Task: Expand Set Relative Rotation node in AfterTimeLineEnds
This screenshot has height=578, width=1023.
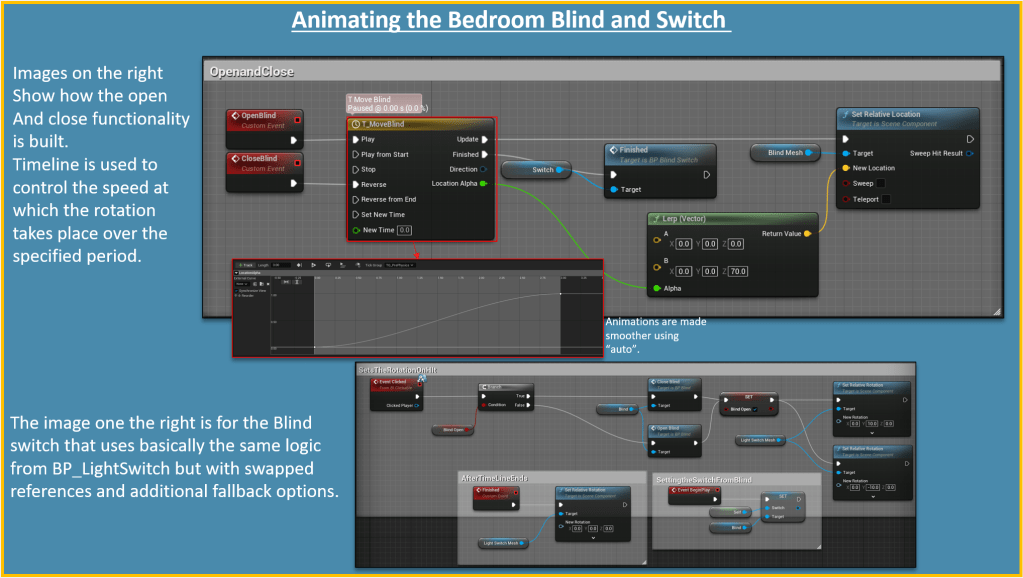Action: (x=593, y=538)
